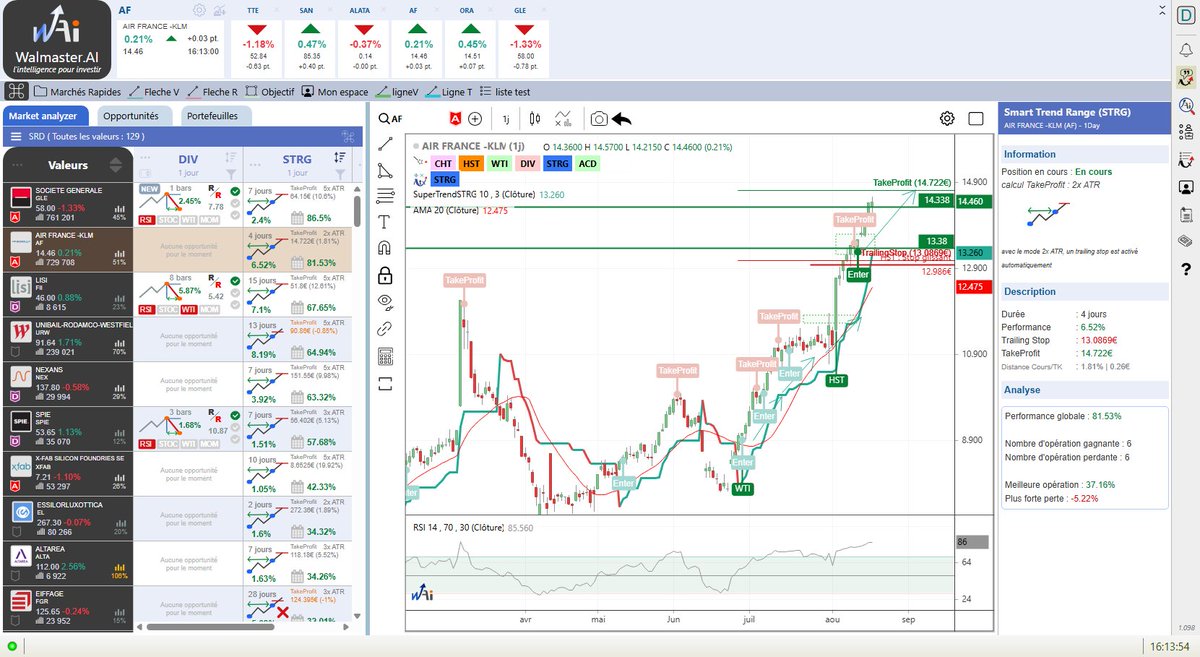Toggle the HST indicator tag

pyautogui.click(x=471, y=163)
